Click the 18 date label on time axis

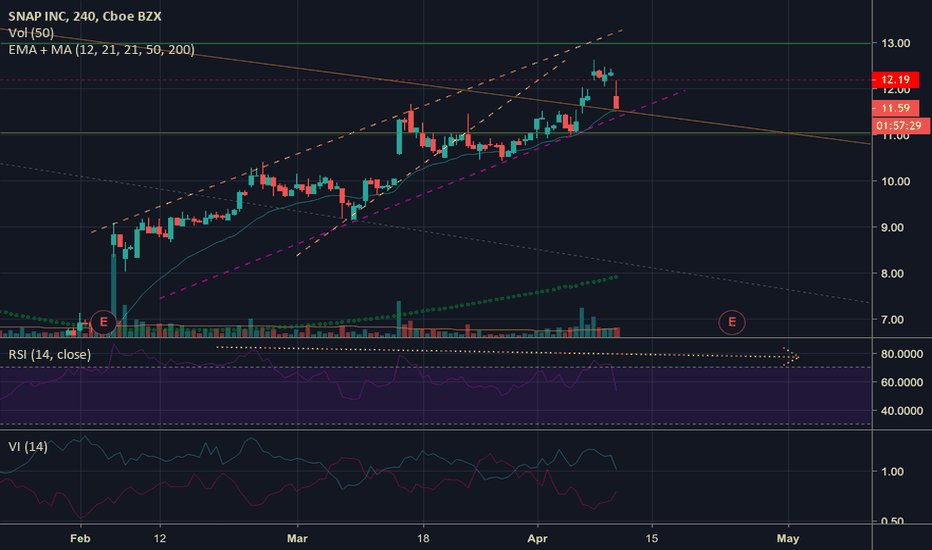423,539
